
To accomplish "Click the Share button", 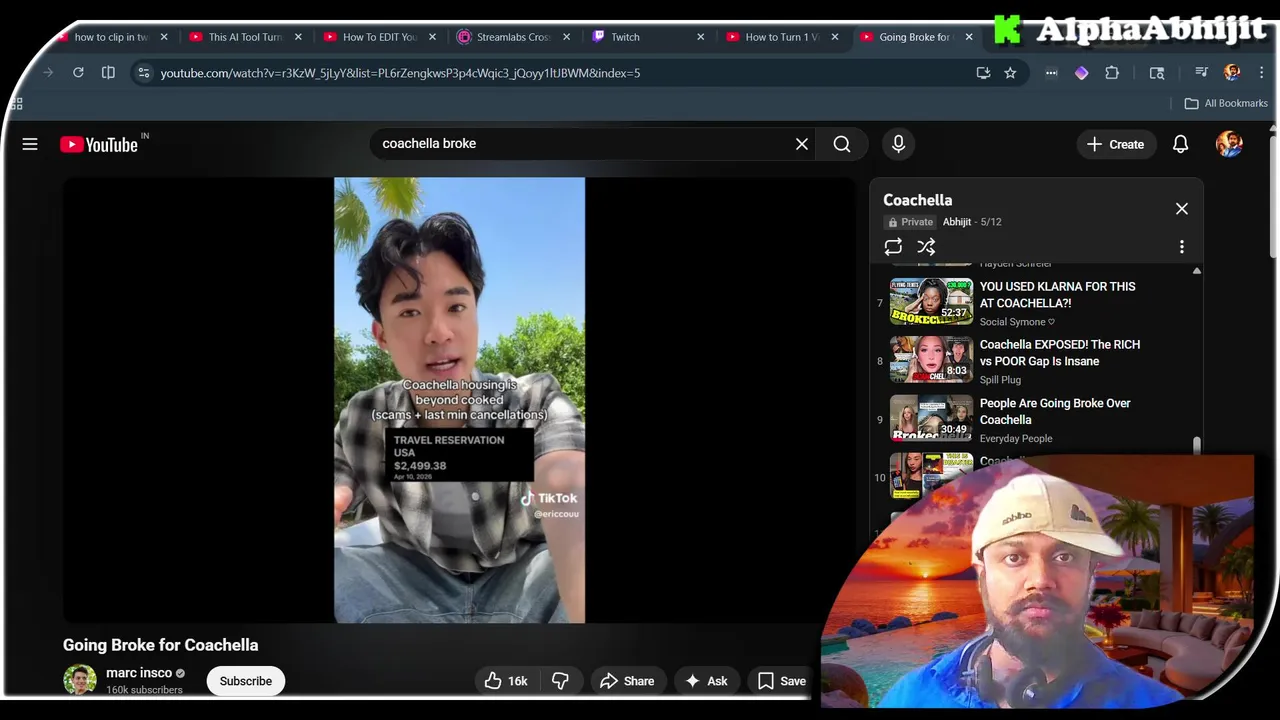I will pos(627,681).
